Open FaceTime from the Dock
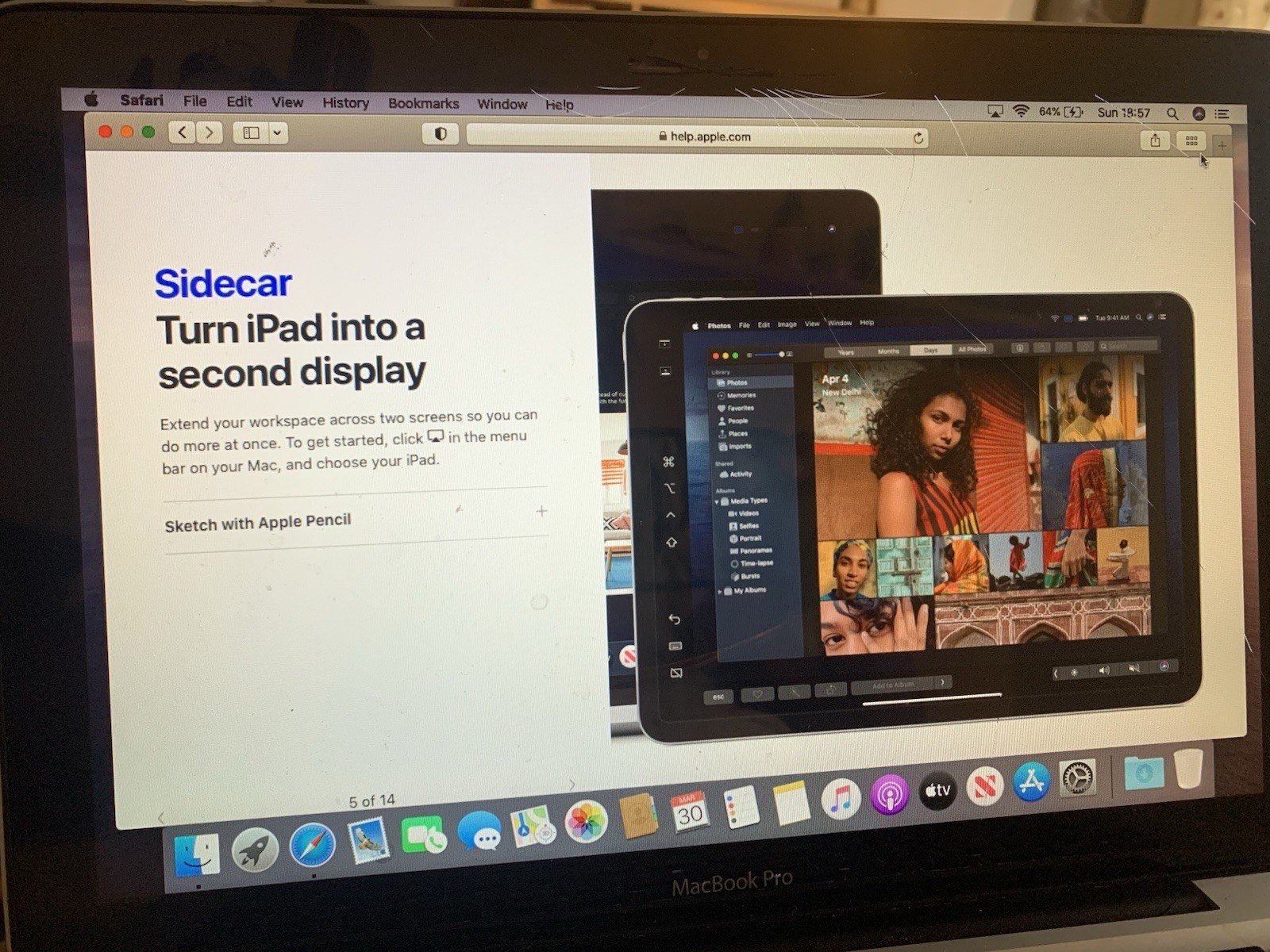1270x952 pixels. (423, 836)
